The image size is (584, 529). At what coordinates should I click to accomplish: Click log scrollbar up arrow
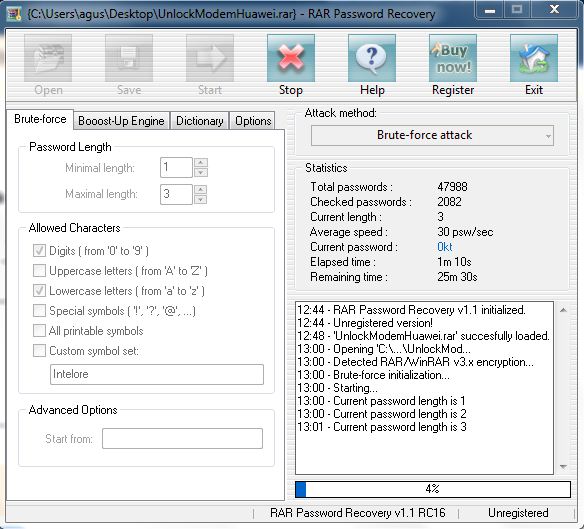563,310
